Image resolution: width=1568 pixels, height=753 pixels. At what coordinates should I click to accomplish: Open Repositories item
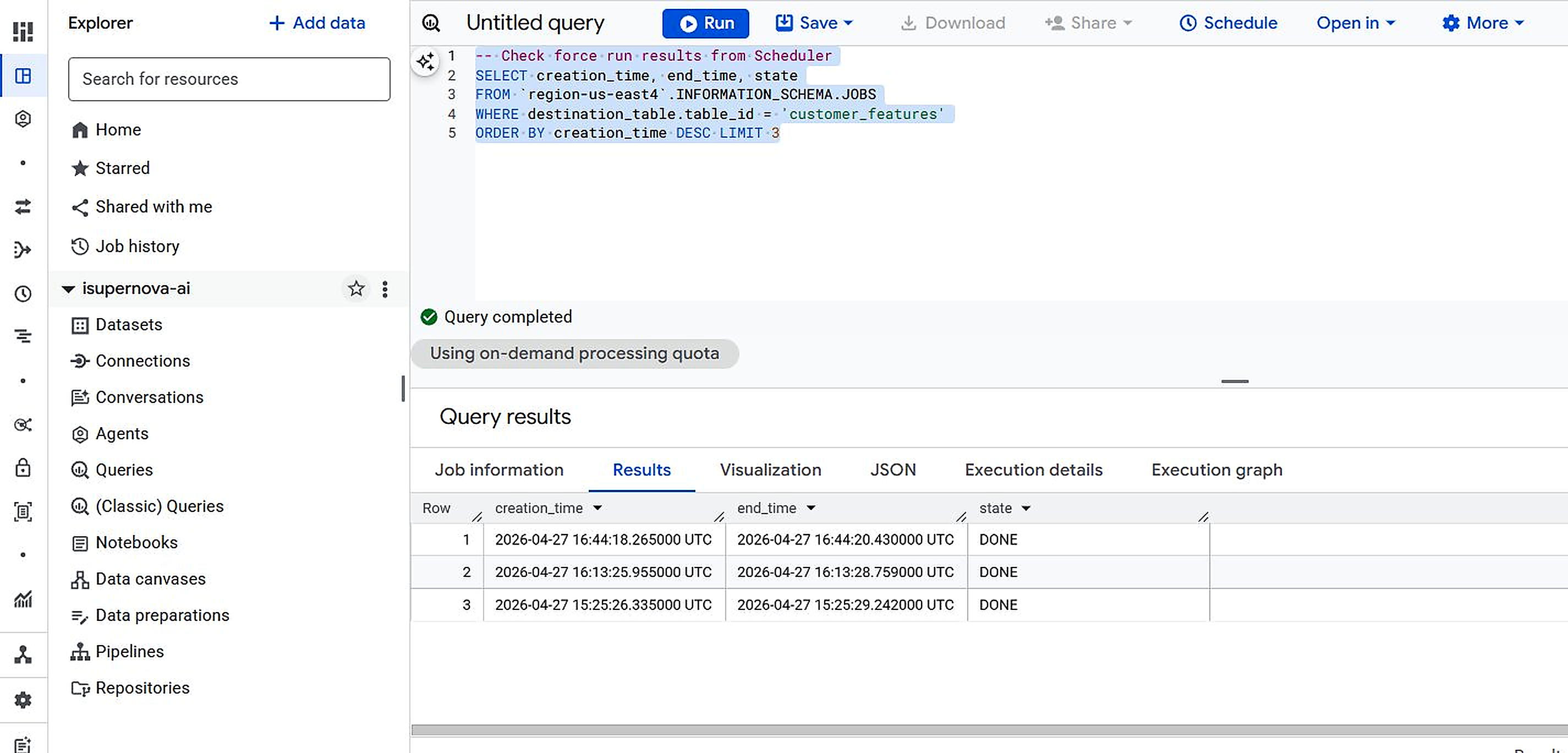click(130, 689)
